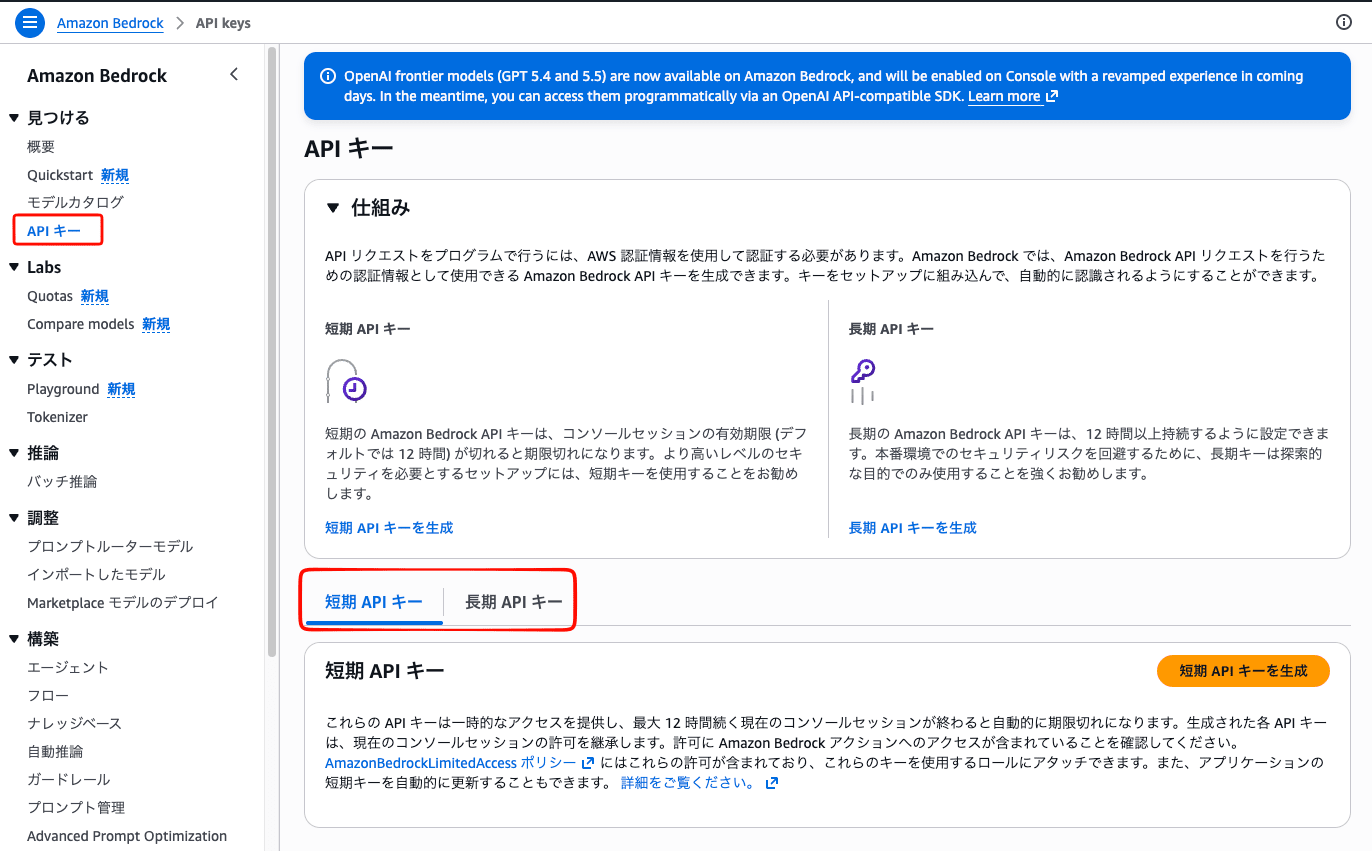Click the 新規 badge next to Quotas
1372x851 pixels.
95,296
